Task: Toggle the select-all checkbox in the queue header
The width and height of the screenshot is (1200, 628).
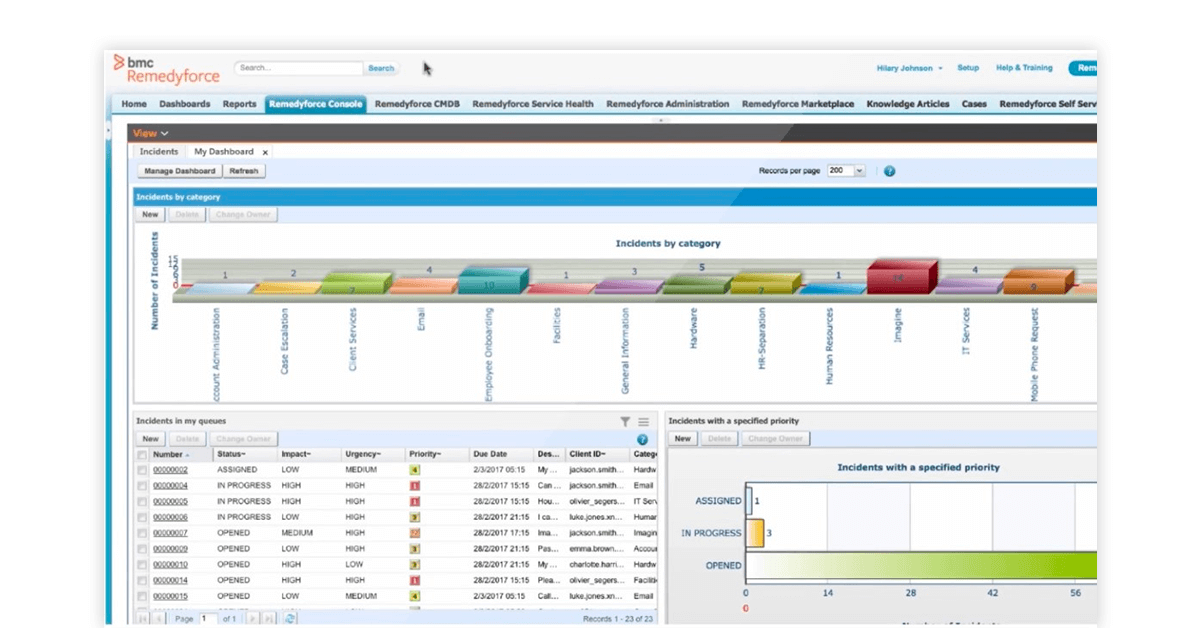Action: 142,455
